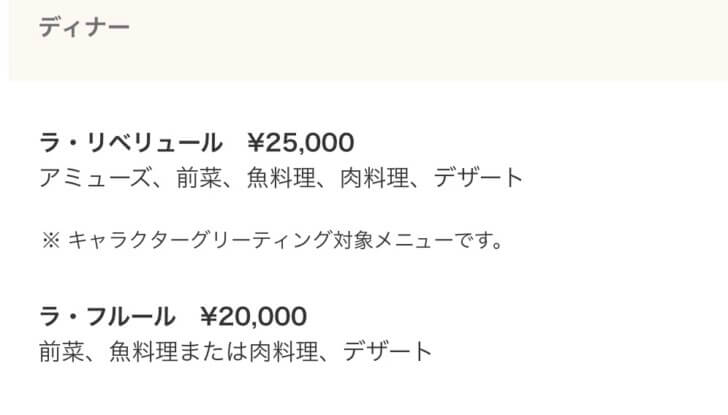Click 肉料理 in the ¥20,000 course description
The image size is (728, 415).
[284, 351]
